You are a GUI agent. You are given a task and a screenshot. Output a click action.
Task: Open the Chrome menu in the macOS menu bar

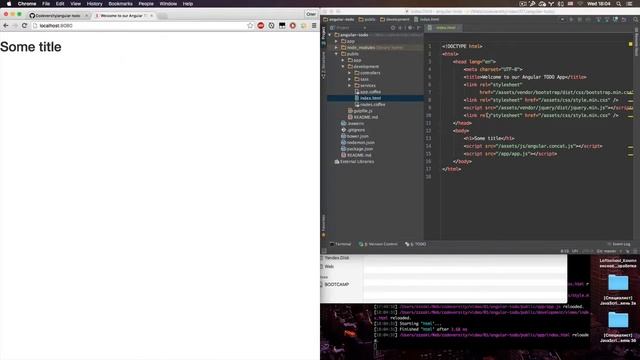tap(27, 4)
